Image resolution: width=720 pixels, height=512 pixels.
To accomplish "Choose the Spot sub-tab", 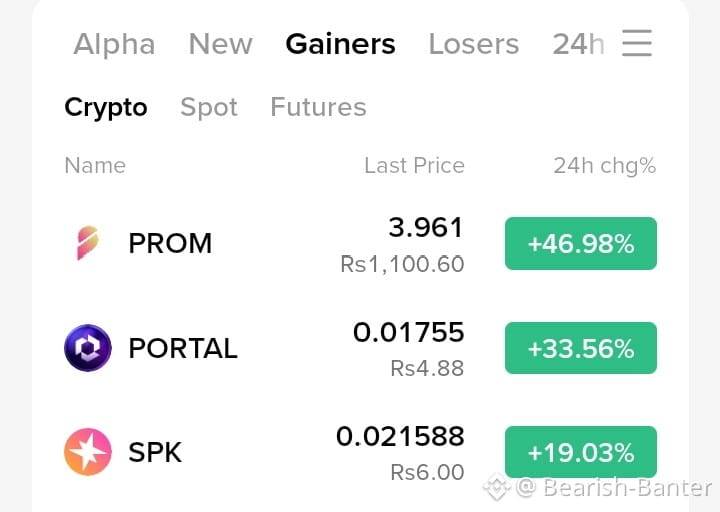I will [209, 108].
